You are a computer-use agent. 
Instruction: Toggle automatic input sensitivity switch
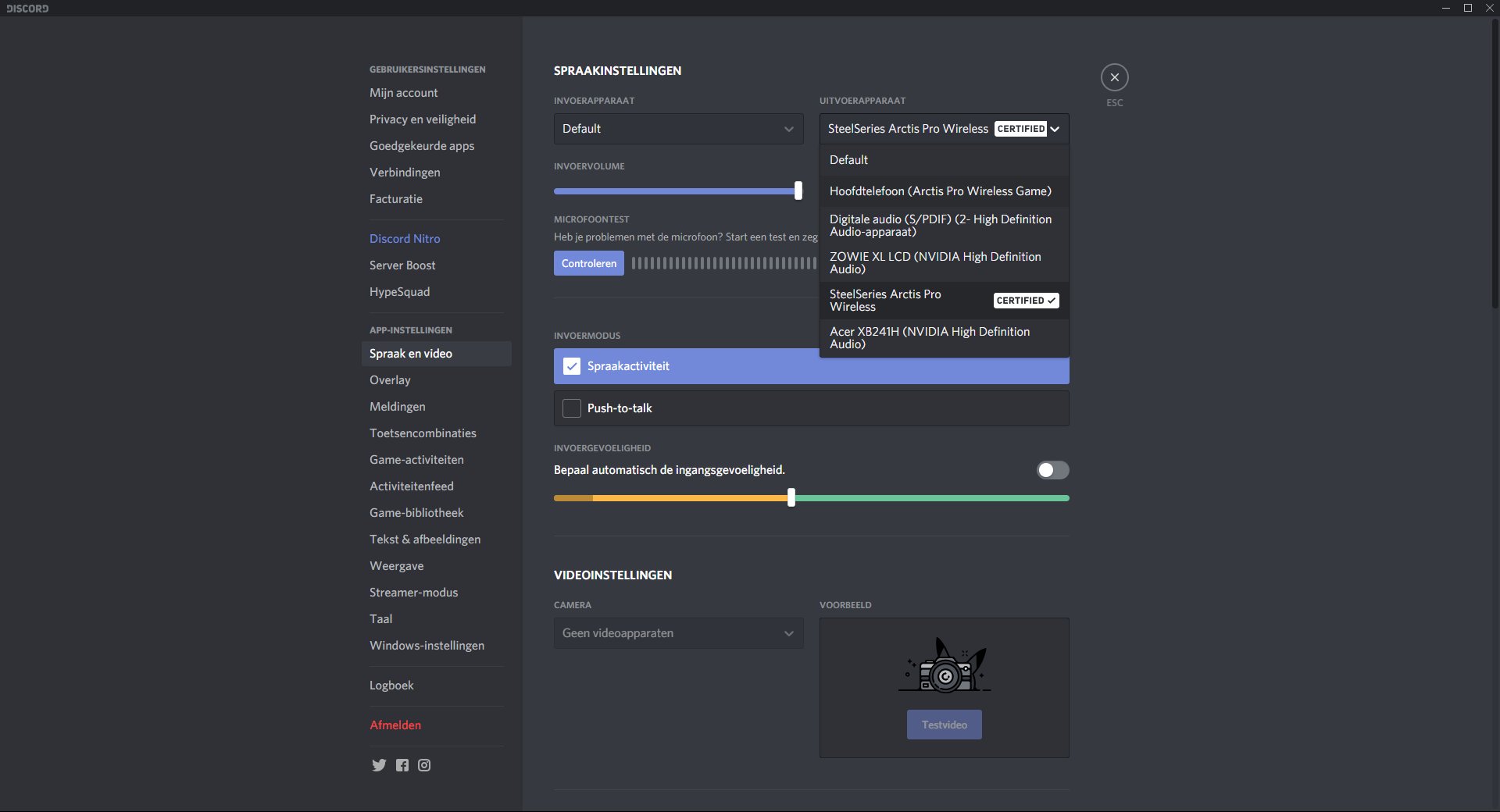(x=1052, y=470)
